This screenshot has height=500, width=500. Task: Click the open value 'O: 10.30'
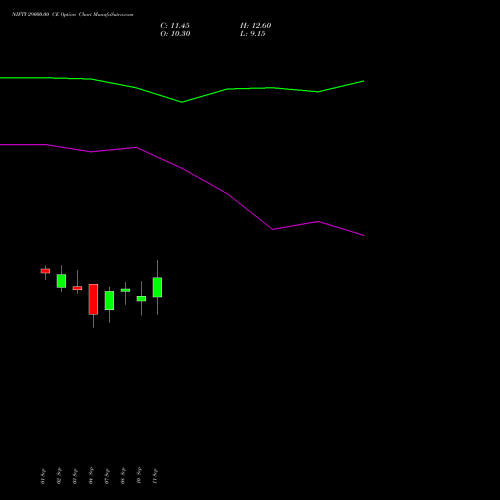175,34
